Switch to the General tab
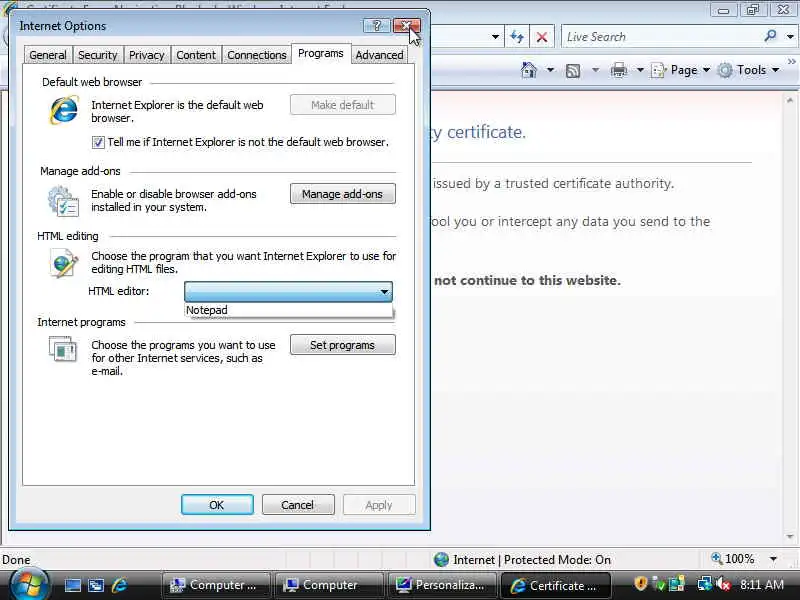Viewport: 800px width, 600px height. click(x=48, y=55)
